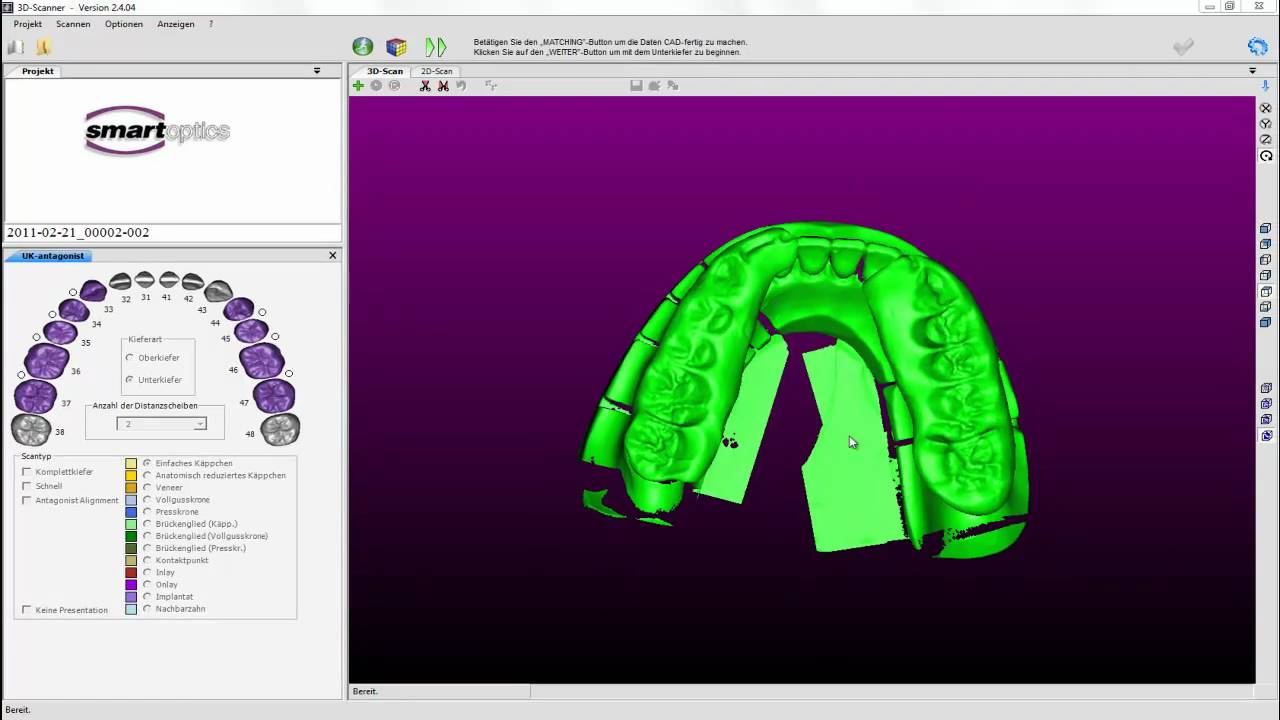Screen dimensions: 1280x720
Task: Click the undo arrow icon in scan toolbar
Action: (461, 86)
